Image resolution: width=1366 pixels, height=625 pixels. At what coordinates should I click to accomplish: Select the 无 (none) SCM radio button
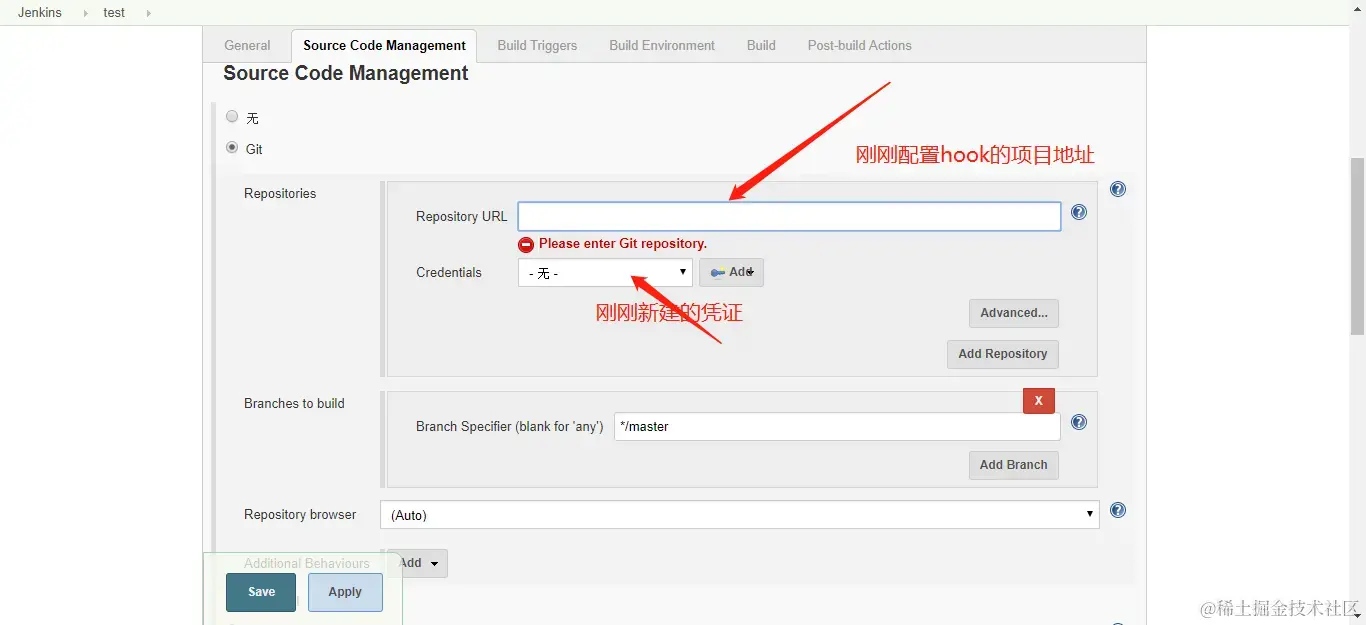pyautogui.click(x=232, y=117)
